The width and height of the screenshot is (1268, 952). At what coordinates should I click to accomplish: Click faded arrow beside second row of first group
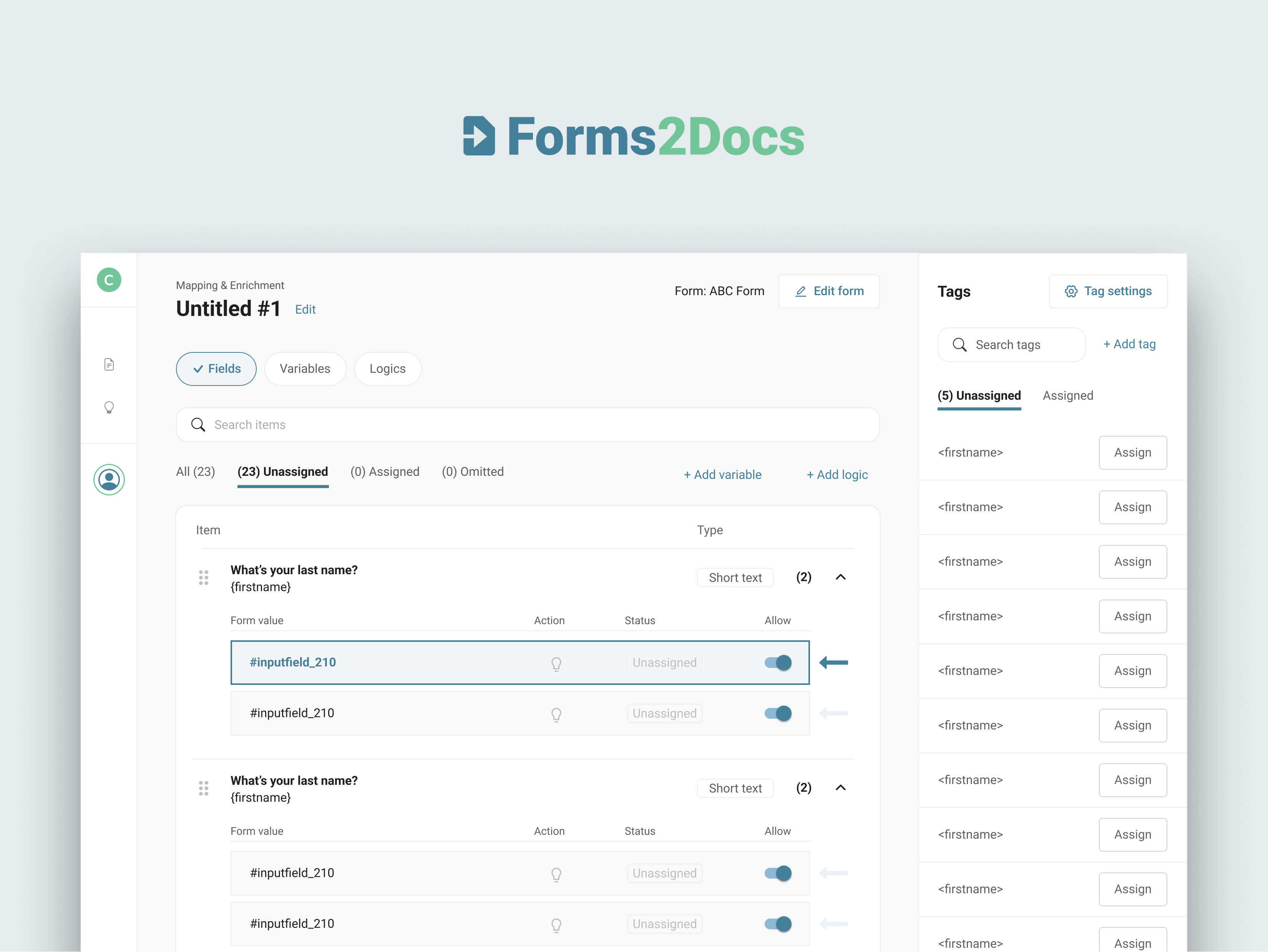pyautogui.click(x=833, y=713)
